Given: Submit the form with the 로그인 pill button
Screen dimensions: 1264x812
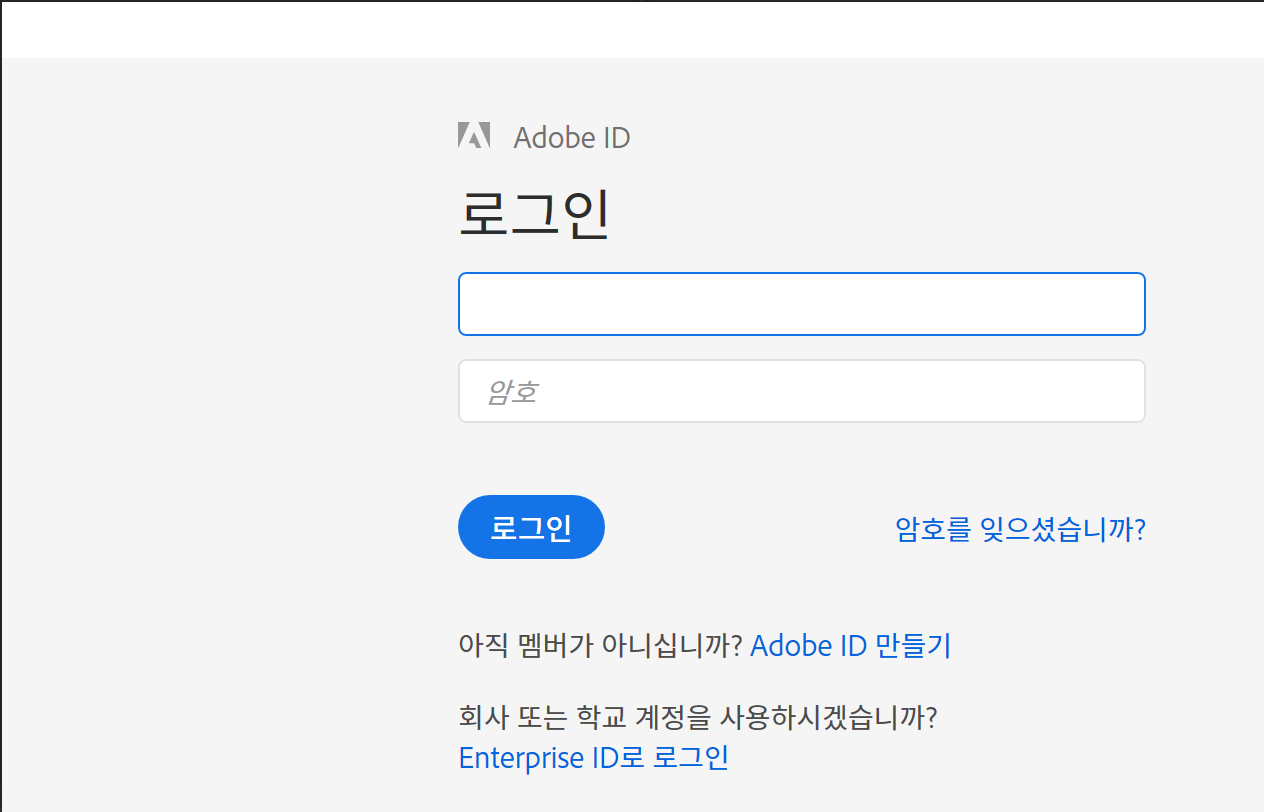Looking at the screenshot, I should pyautogui.click(x=531, y=527).
